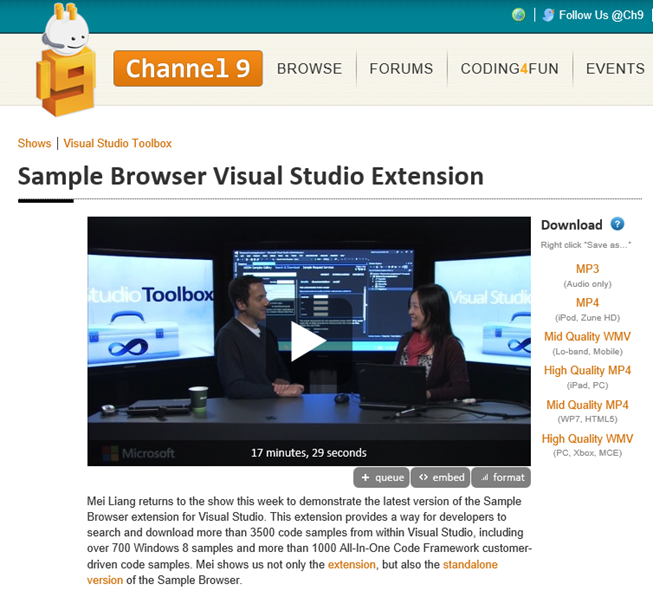Image resolution: width=653 pixels, height=597 pixels.
Task: Click the orange Channel 9 banner
Action: (x=188, y=68)
